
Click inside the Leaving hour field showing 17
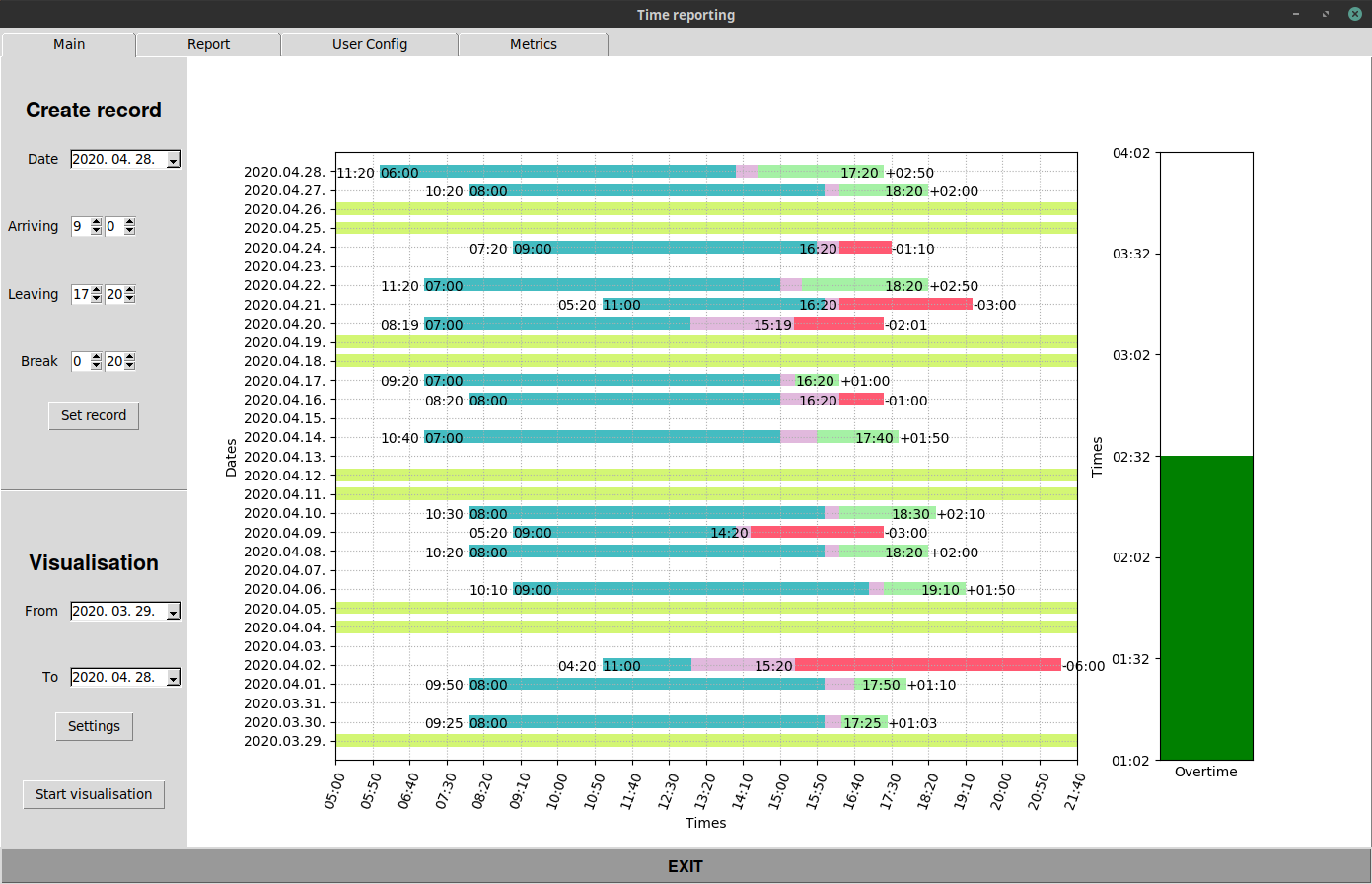[80, 294]
